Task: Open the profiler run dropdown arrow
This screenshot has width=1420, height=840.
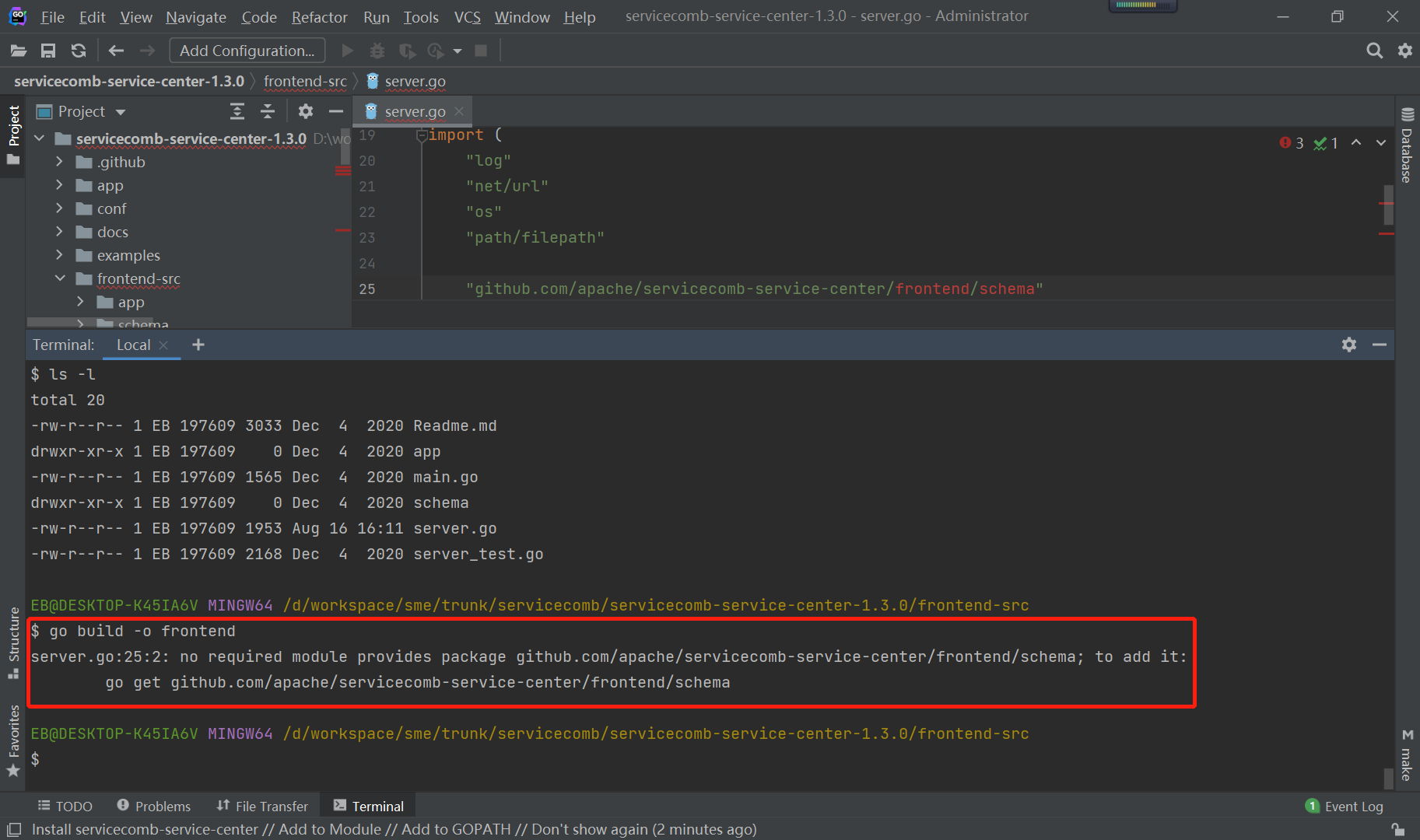Action: coord(458,51)
